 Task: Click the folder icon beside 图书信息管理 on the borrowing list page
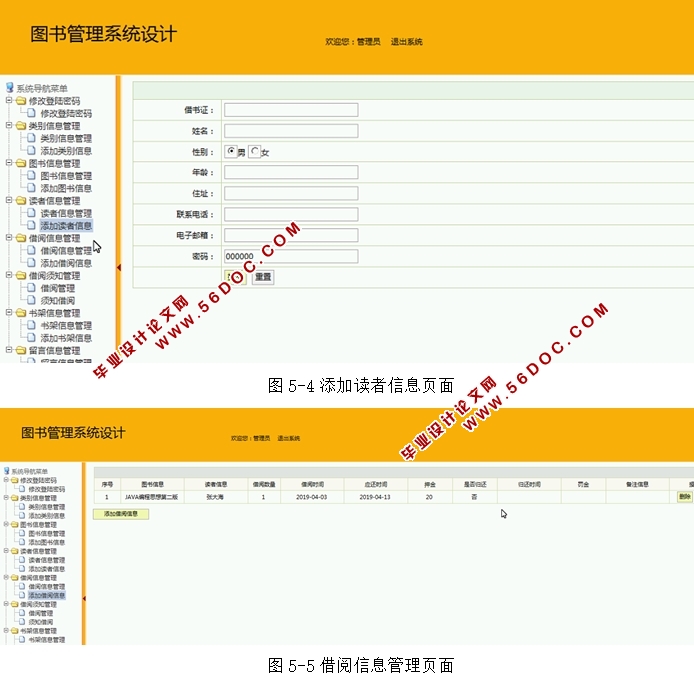coord(14,524)
